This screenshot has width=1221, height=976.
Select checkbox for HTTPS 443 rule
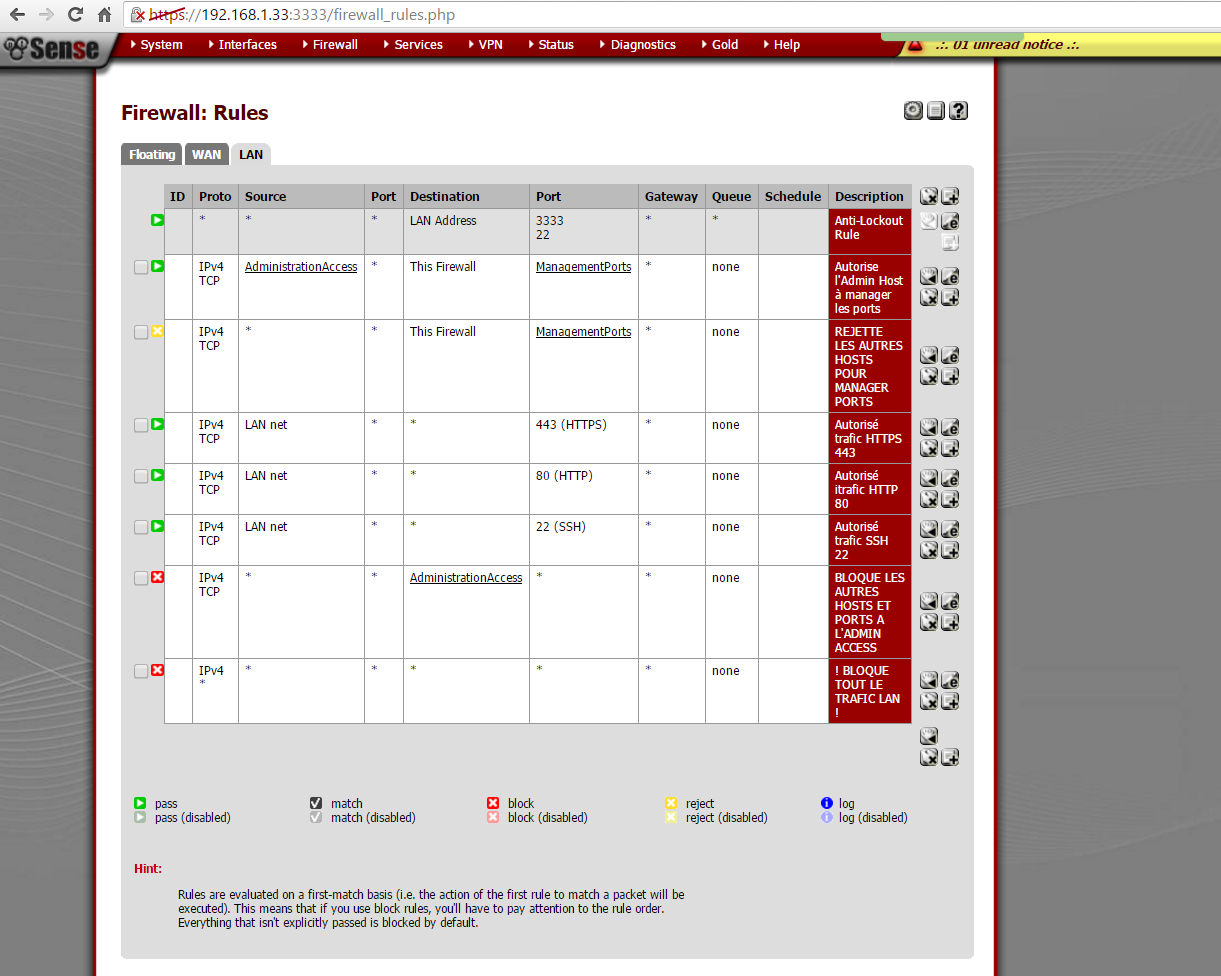coord(141,425)
